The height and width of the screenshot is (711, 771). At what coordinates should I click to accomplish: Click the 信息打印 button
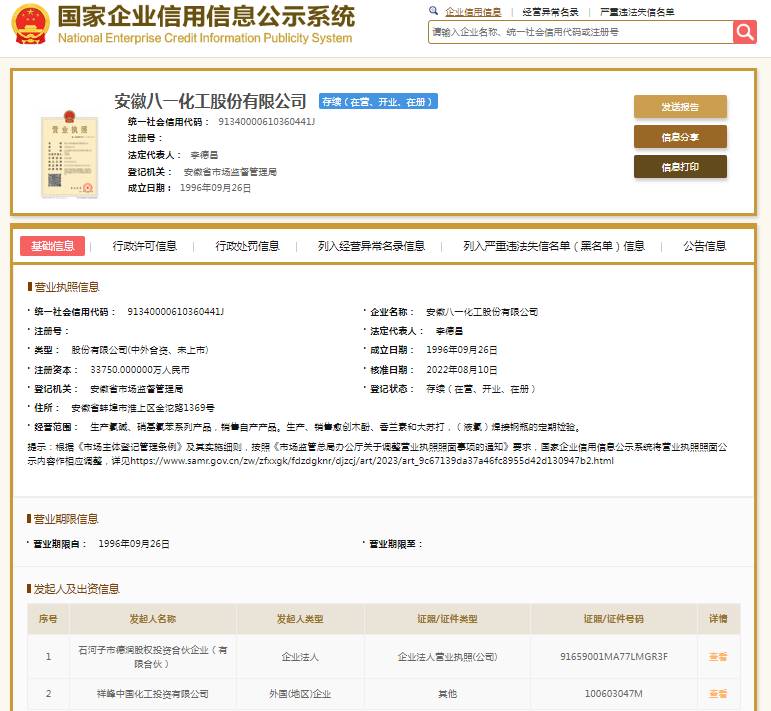[x=680, y=167]
